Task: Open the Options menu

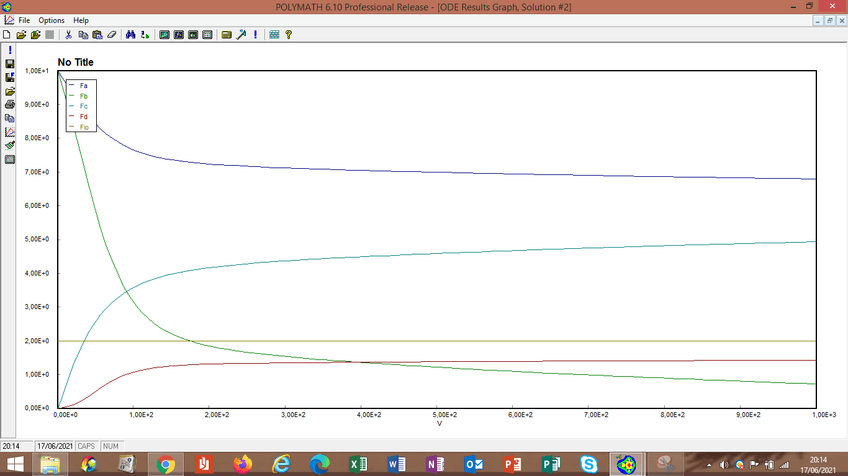Action: [x=51, y=20]
